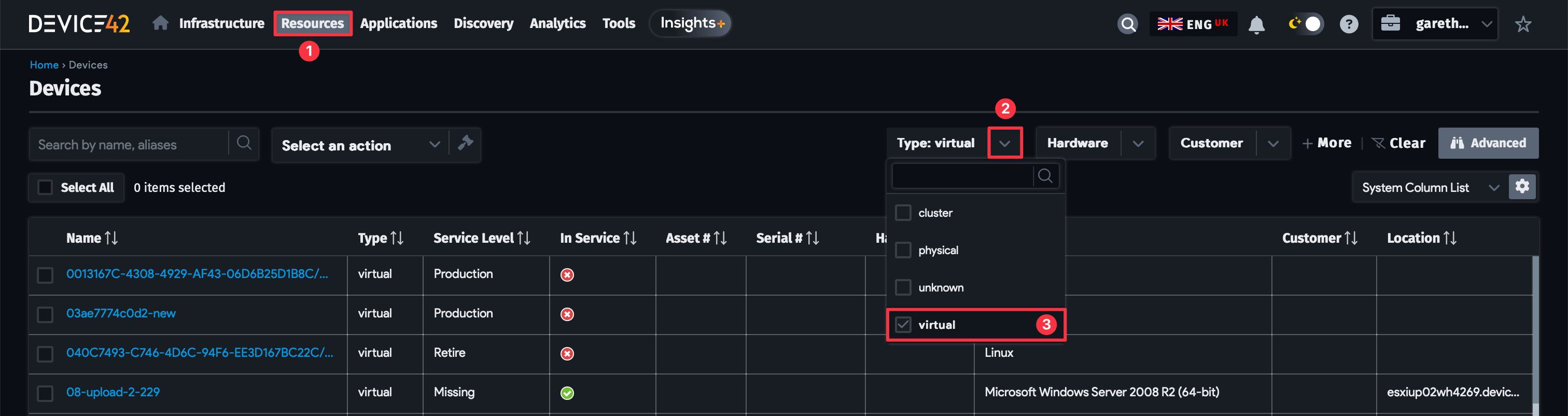Click the hammer action execute icon
Image resolution: width=1568 pixels, height=416 pixels.
(x=465, y=143)
